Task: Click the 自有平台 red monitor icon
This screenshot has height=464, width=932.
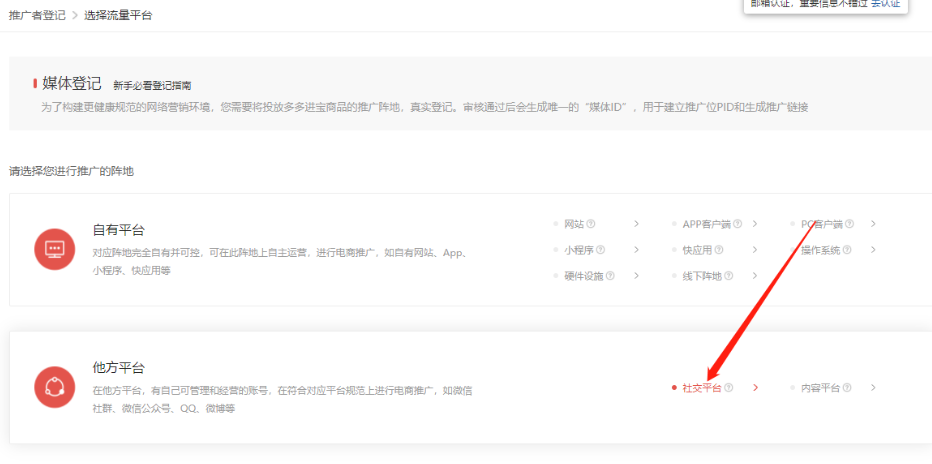Action: (x=54, y=249)
